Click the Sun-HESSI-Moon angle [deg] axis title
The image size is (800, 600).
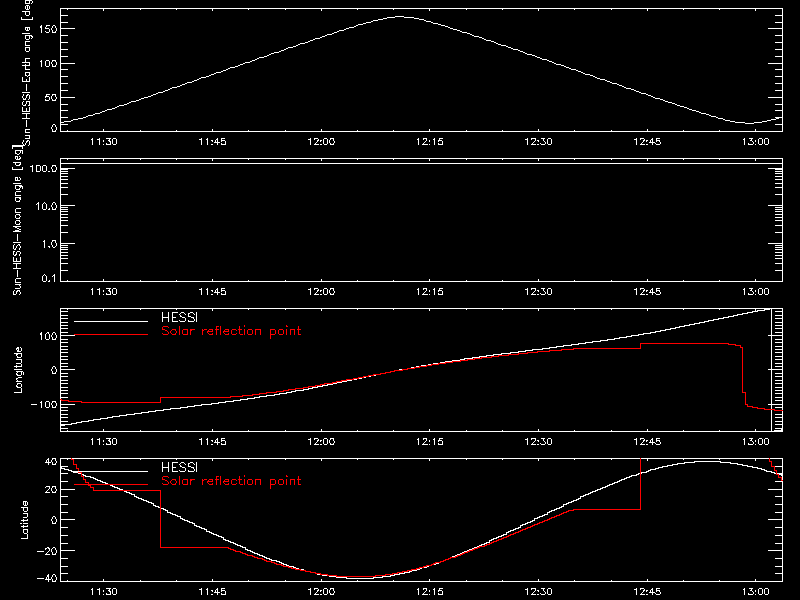coord(17,220)
